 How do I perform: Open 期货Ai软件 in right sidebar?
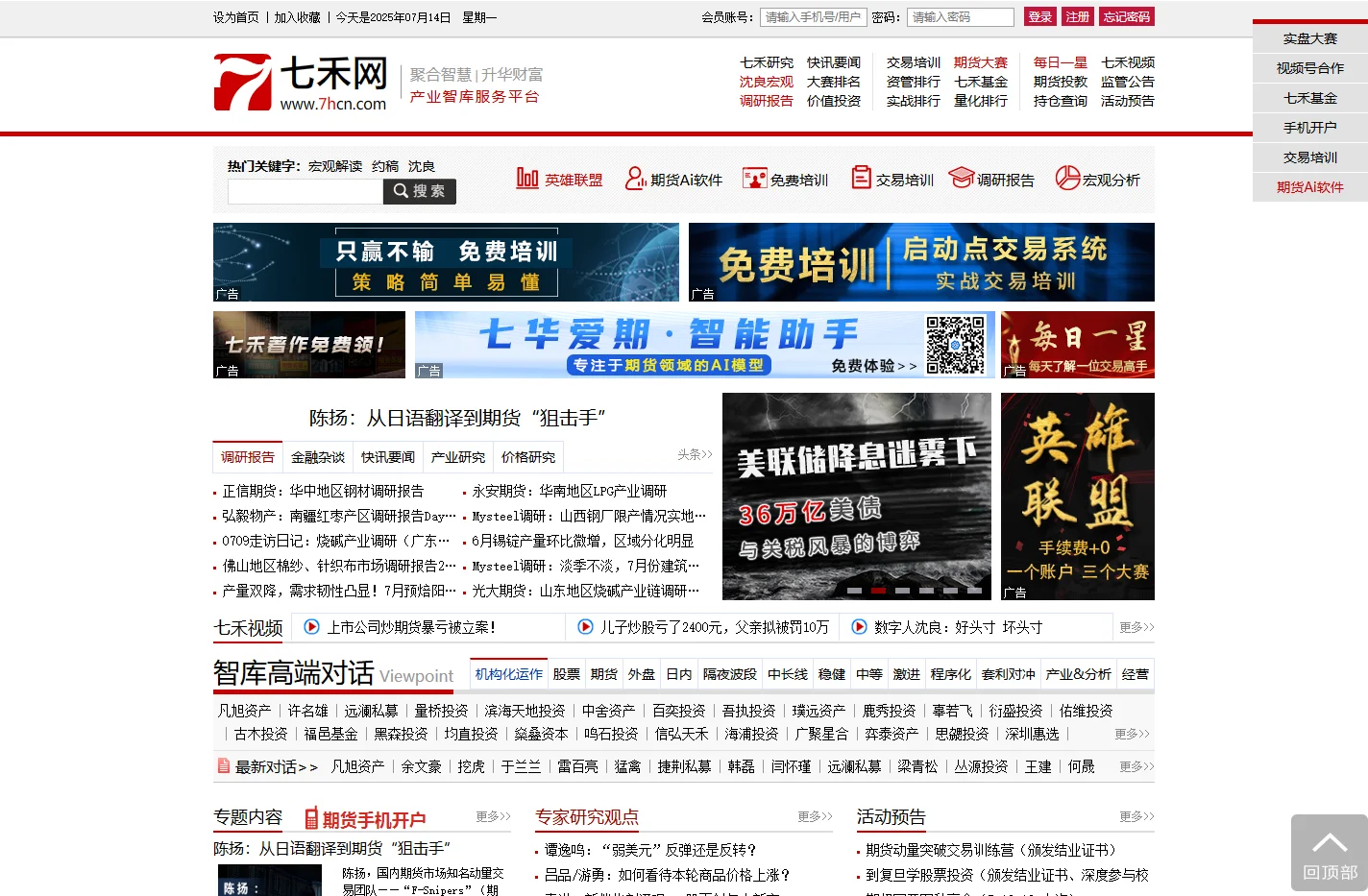click(1310, 187)
